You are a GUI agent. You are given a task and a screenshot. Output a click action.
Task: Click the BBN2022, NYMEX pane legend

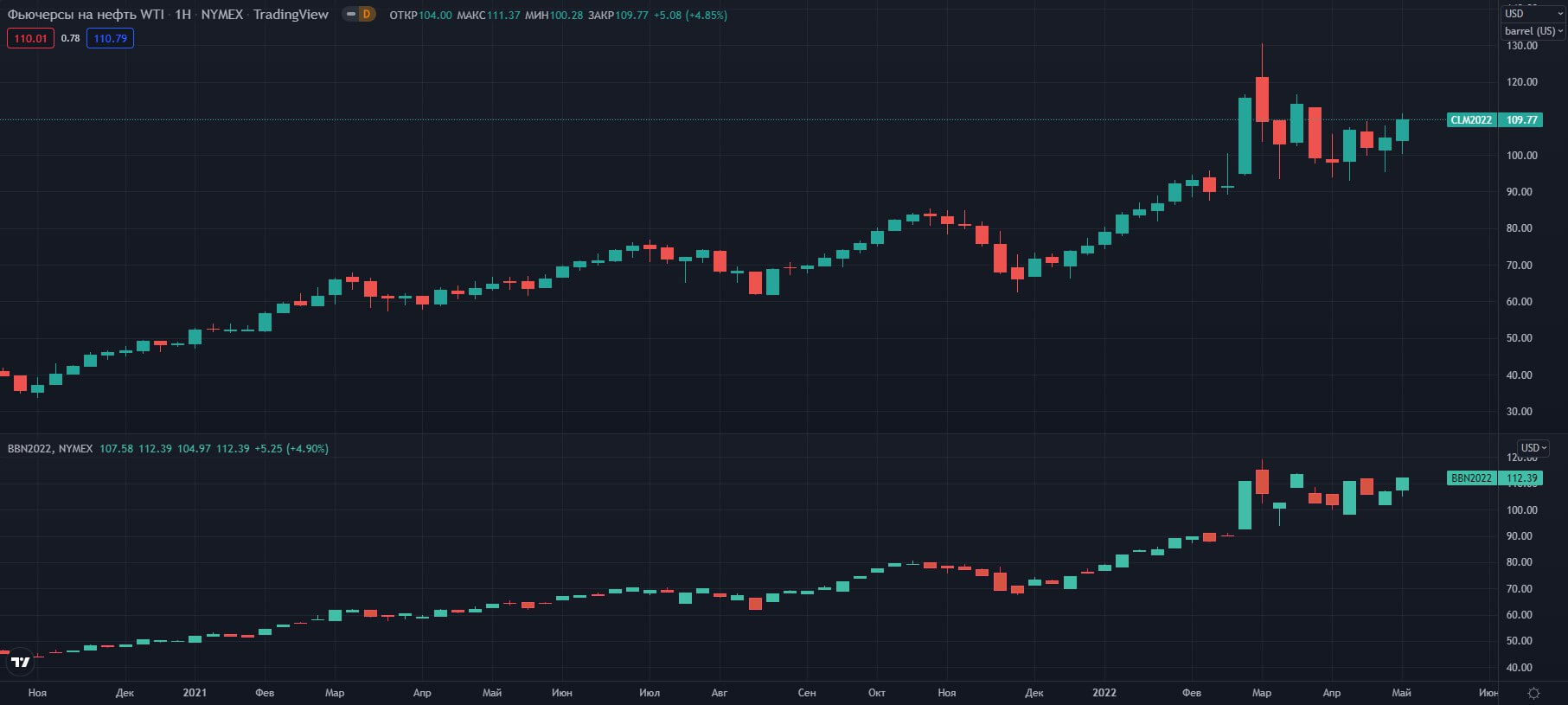click(x=50, y=448)
